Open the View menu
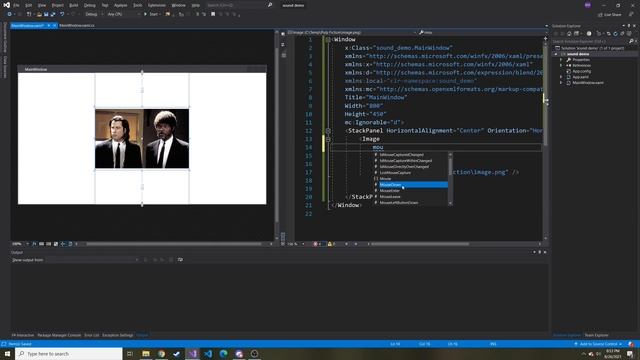Viewport: 640px width, 360px height. coord(42,5)
